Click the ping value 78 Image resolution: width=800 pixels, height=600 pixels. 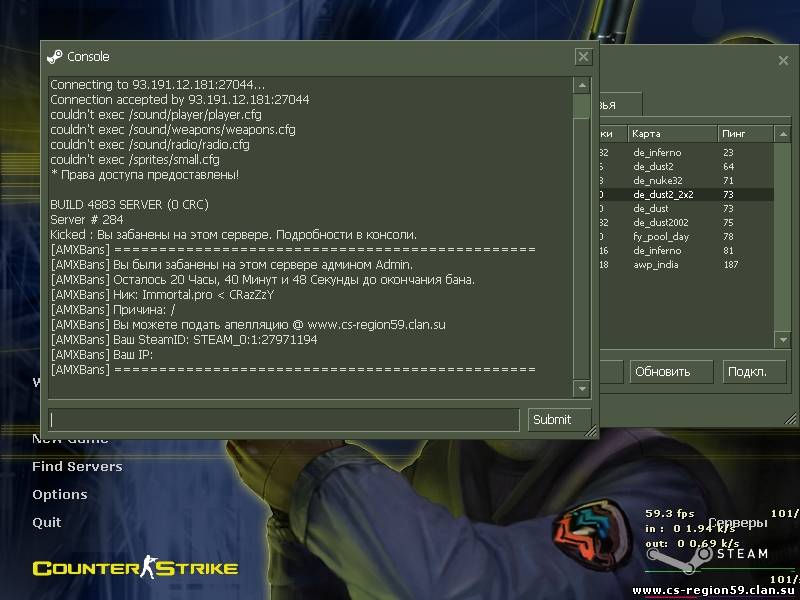(x=728, y=237)
